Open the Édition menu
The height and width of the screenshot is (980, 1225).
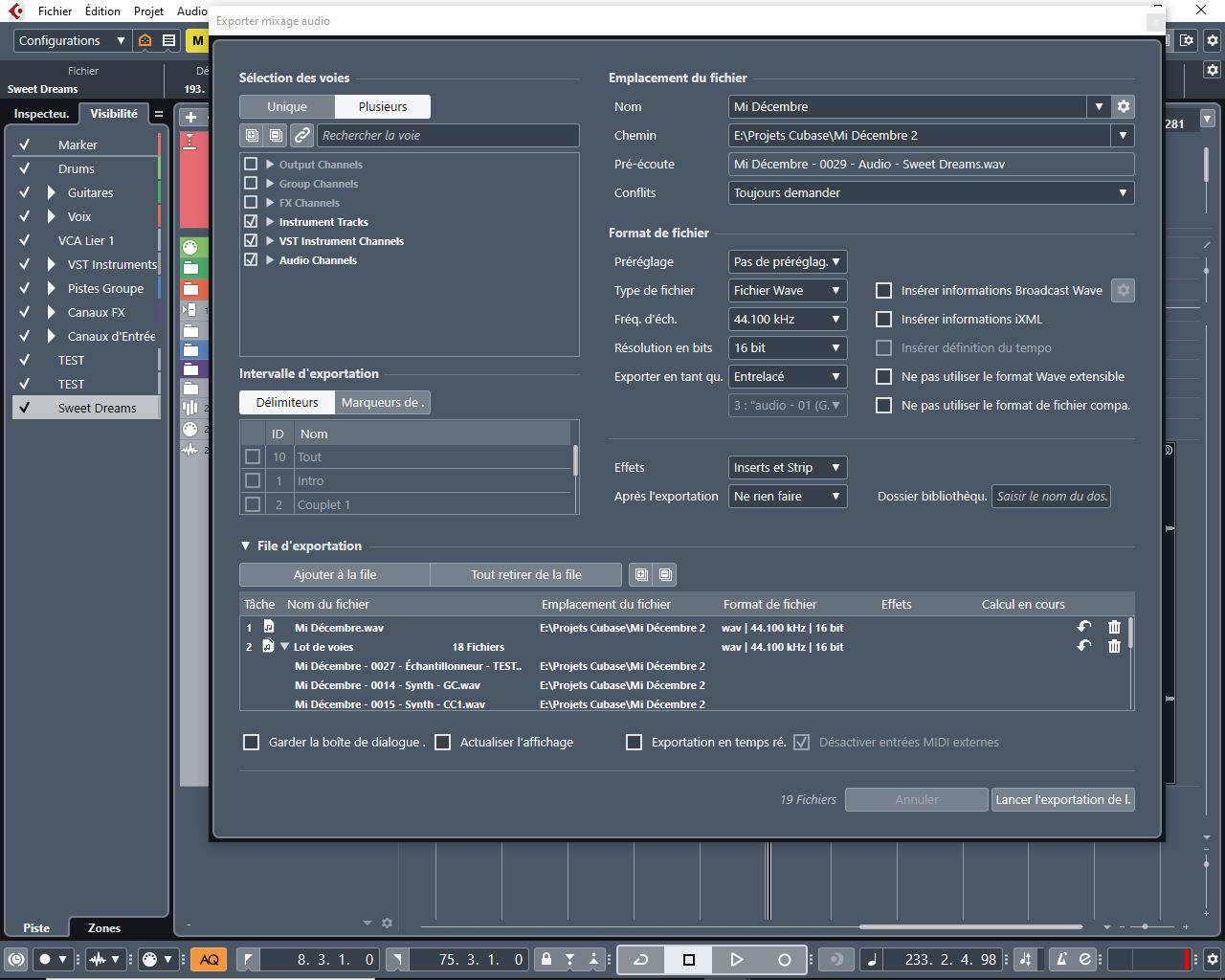point(102,11)
